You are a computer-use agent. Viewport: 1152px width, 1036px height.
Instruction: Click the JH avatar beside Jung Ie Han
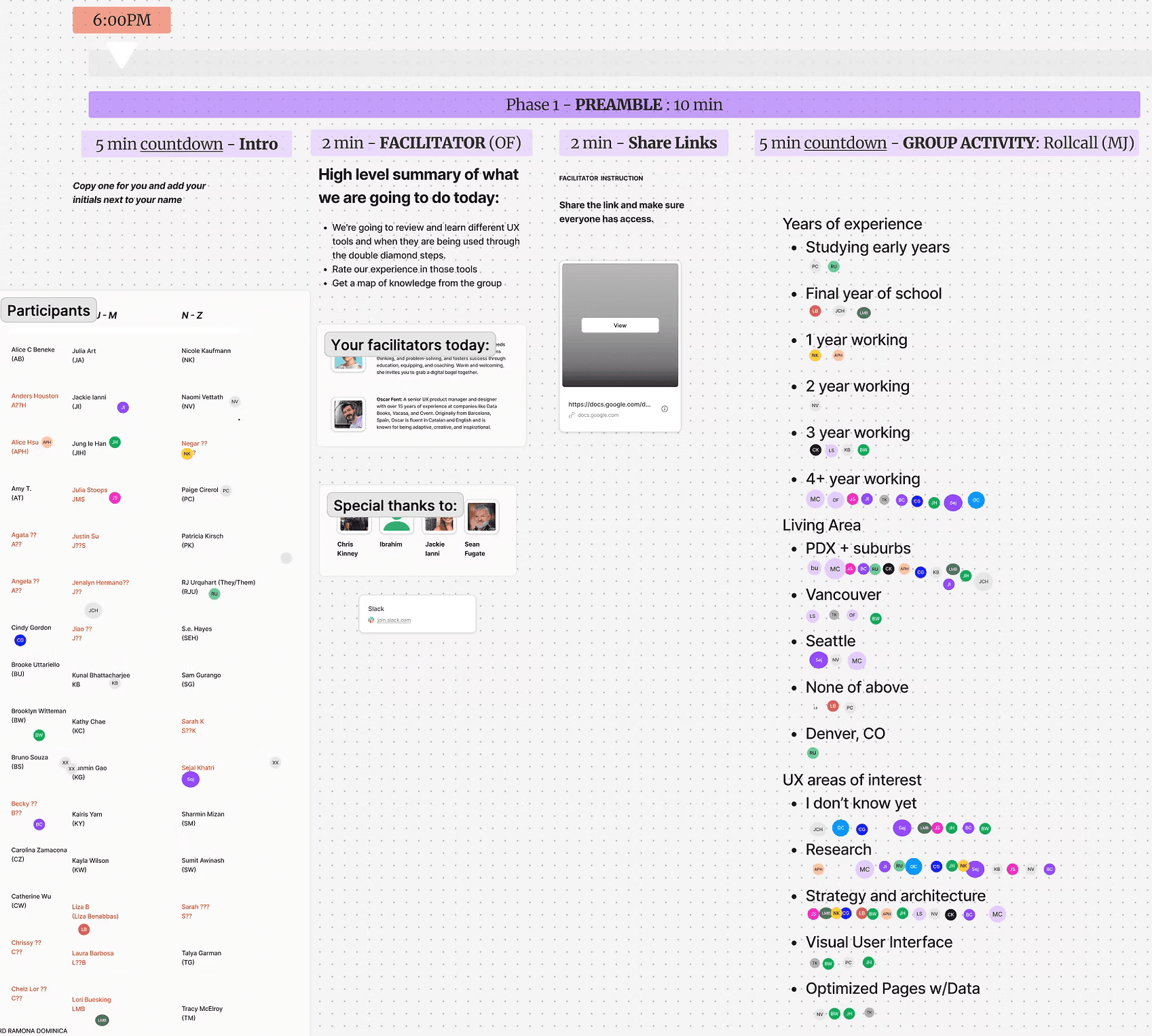coord(115,442)
